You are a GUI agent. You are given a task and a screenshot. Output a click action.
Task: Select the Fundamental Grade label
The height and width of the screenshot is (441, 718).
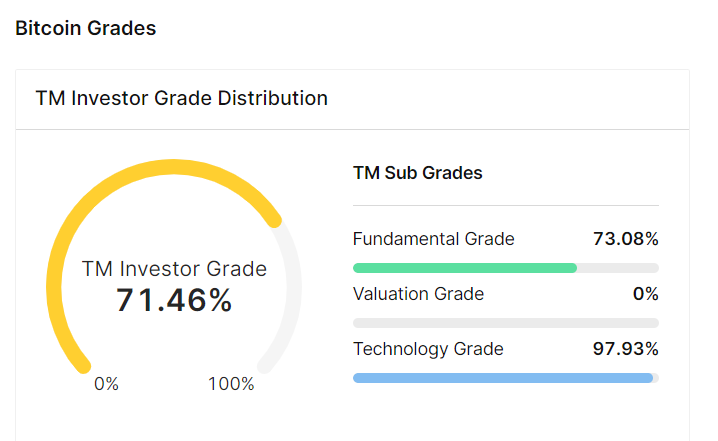pos(434,239)
